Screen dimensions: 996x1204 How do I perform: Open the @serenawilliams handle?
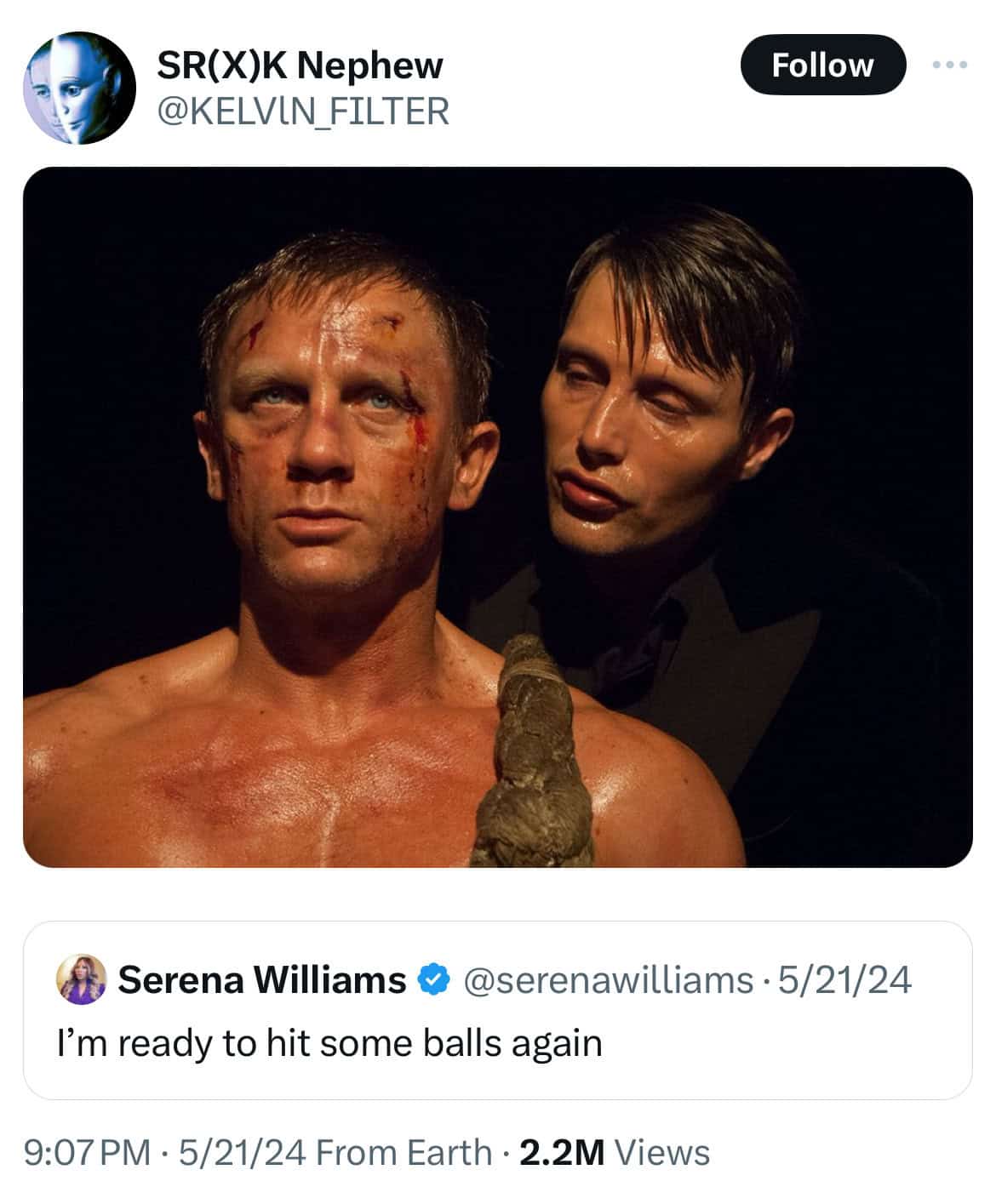tap(608, 980)
